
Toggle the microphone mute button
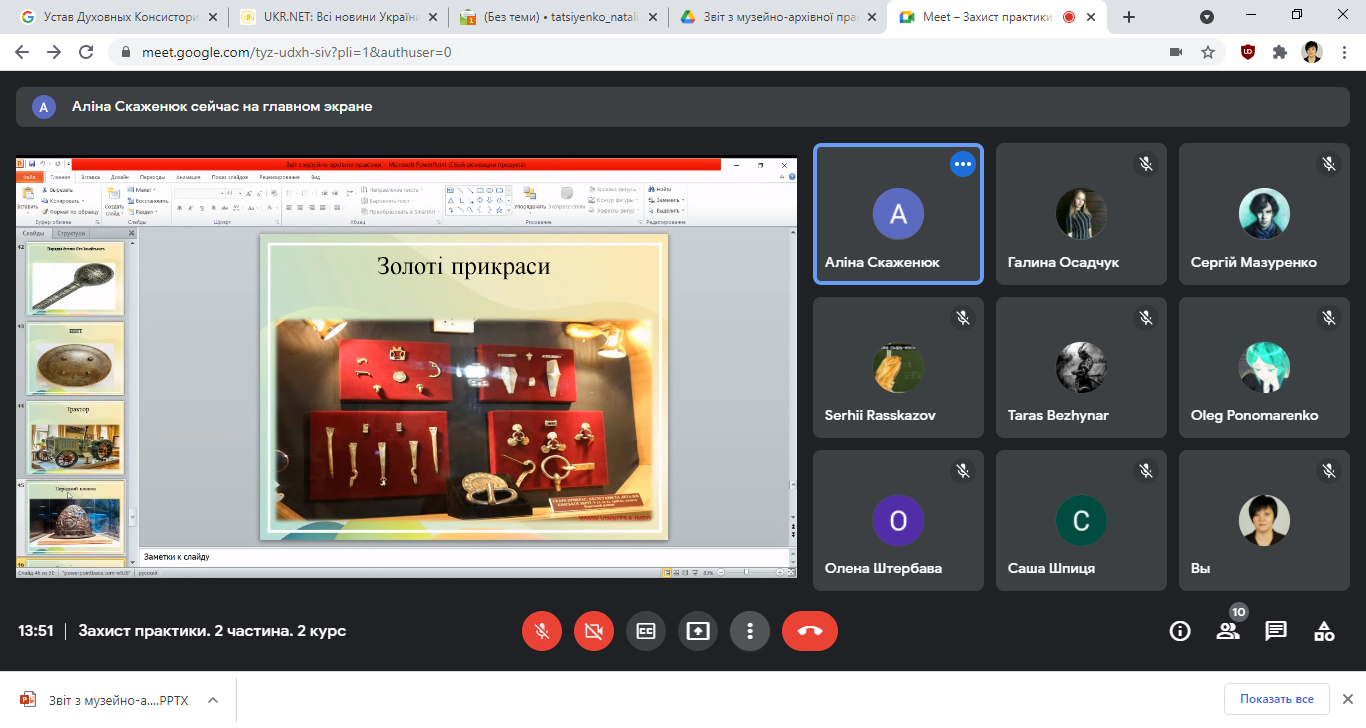[542, 631]
